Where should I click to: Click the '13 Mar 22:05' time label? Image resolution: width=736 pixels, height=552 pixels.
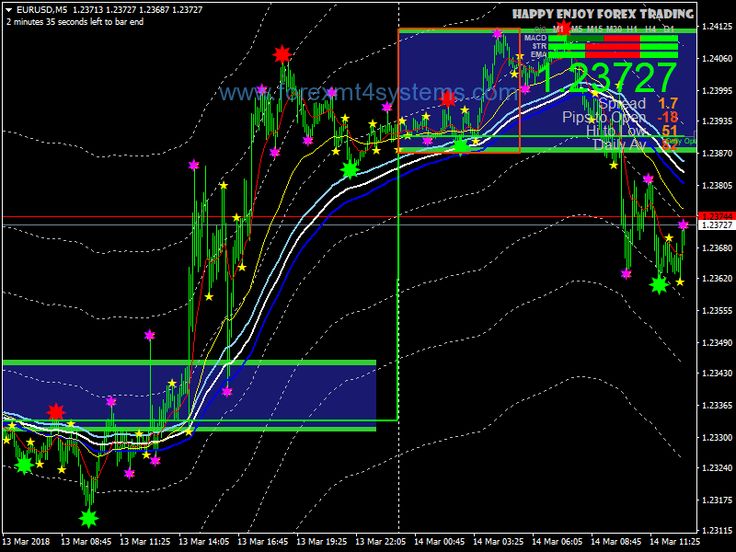pyautogui.click(x=381, y=542)
